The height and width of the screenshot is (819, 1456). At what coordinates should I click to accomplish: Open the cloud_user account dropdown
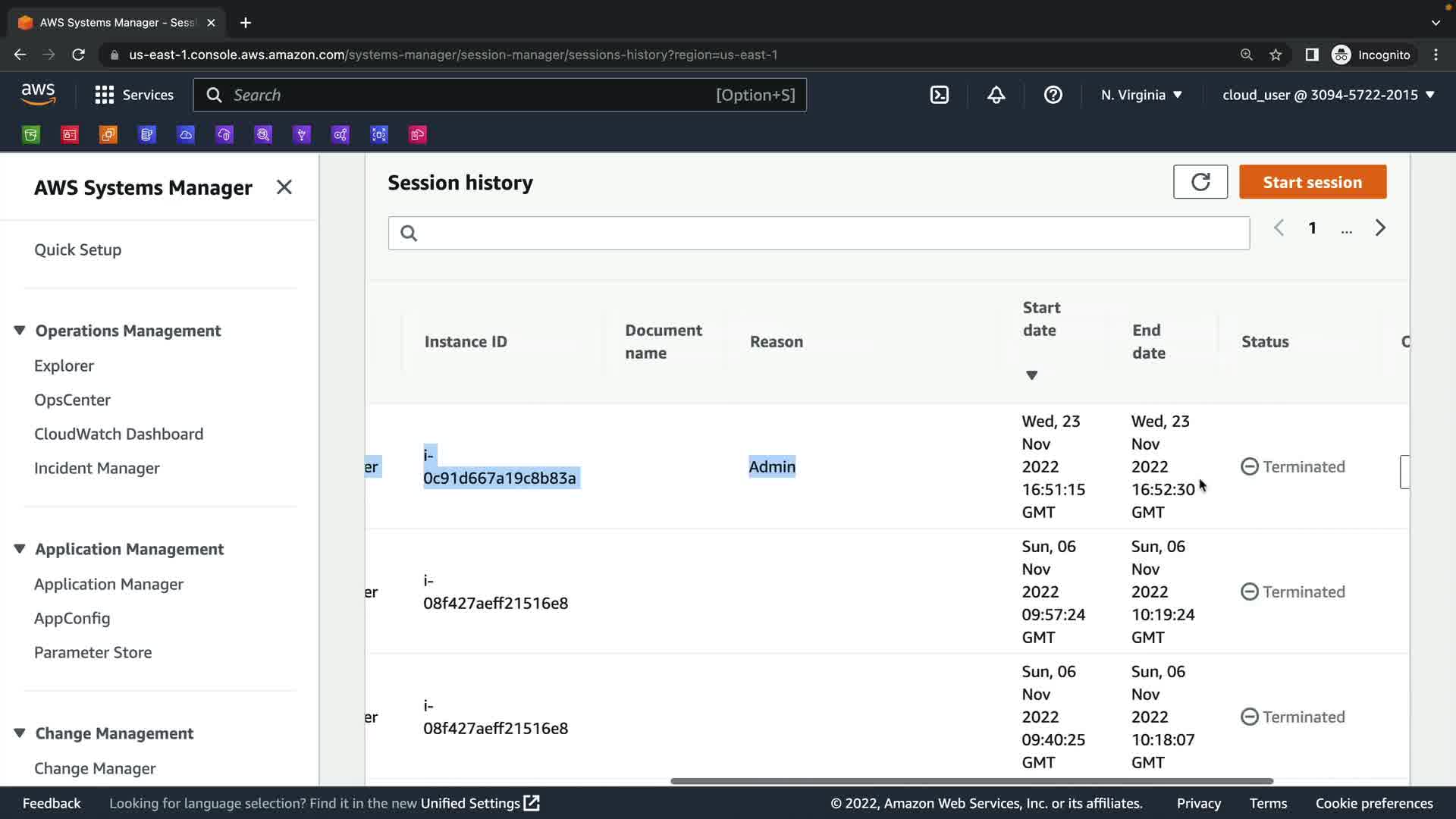pyautogui.click(x=1328, y=95)
